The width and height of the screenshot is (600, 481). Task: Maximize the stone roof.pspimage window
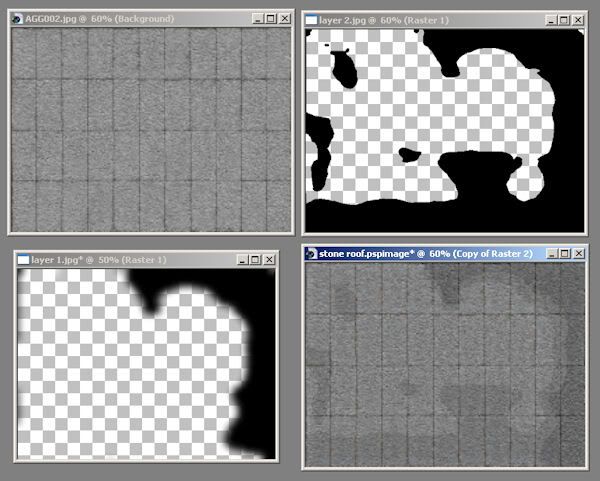click(x=565, y=253)
